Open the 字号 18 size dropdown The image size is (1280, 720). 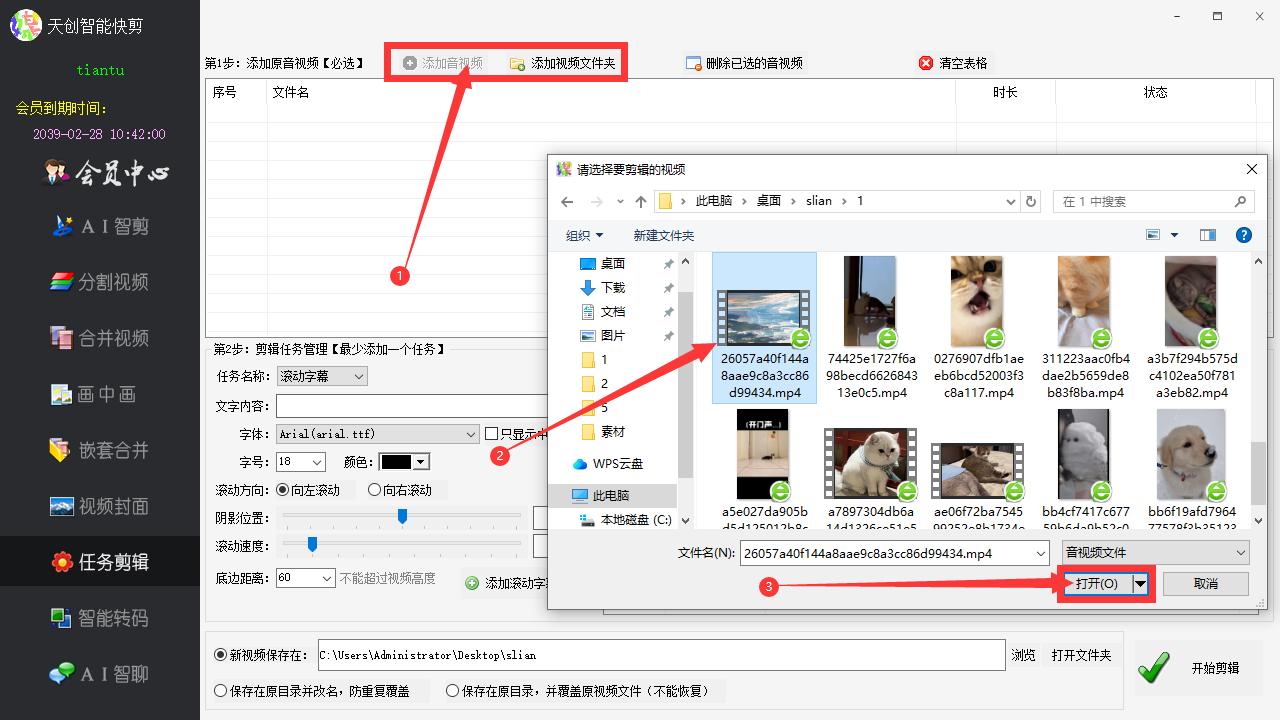tap(301, 462)
